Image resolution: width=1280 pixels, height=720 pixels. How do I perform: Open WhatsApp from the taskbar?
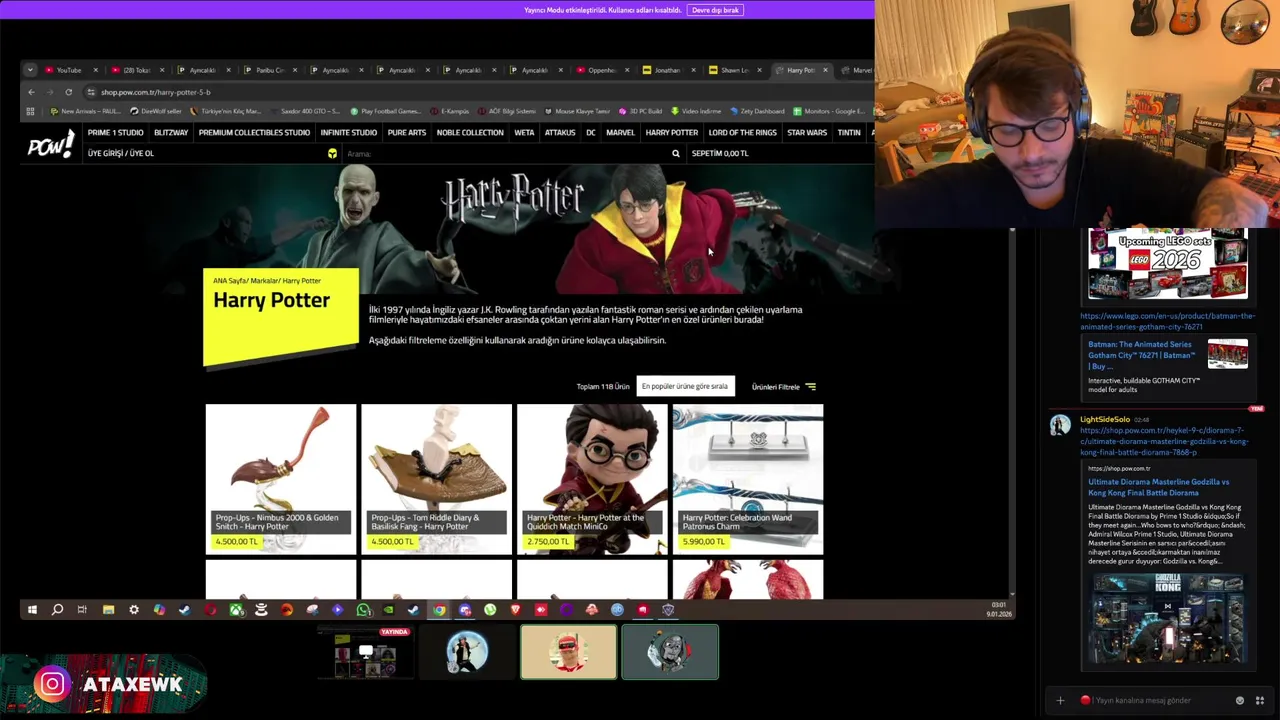pyautogui.click(x=363, y=609)
